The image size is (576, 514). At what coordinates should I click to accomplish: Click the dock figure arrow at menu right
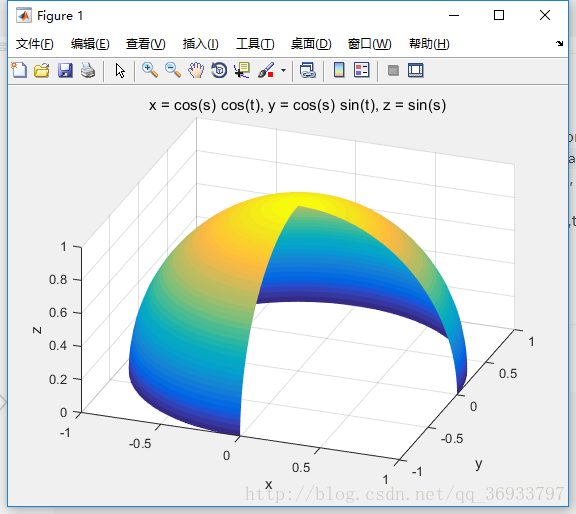pyautogui.click(x=559, y=43)
